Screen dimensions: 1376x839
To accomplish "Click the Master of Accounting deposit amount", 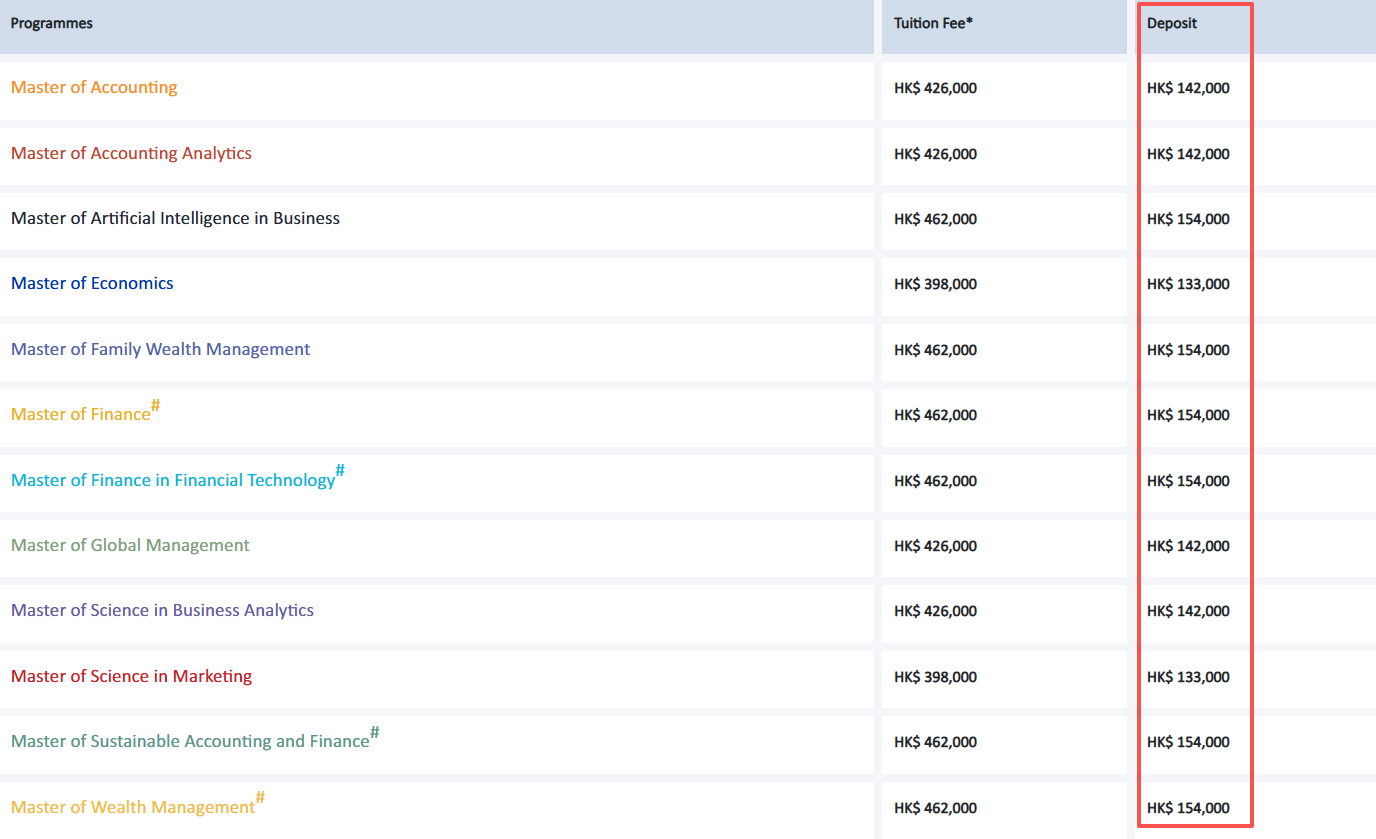I will click(x=1188, y=89).
